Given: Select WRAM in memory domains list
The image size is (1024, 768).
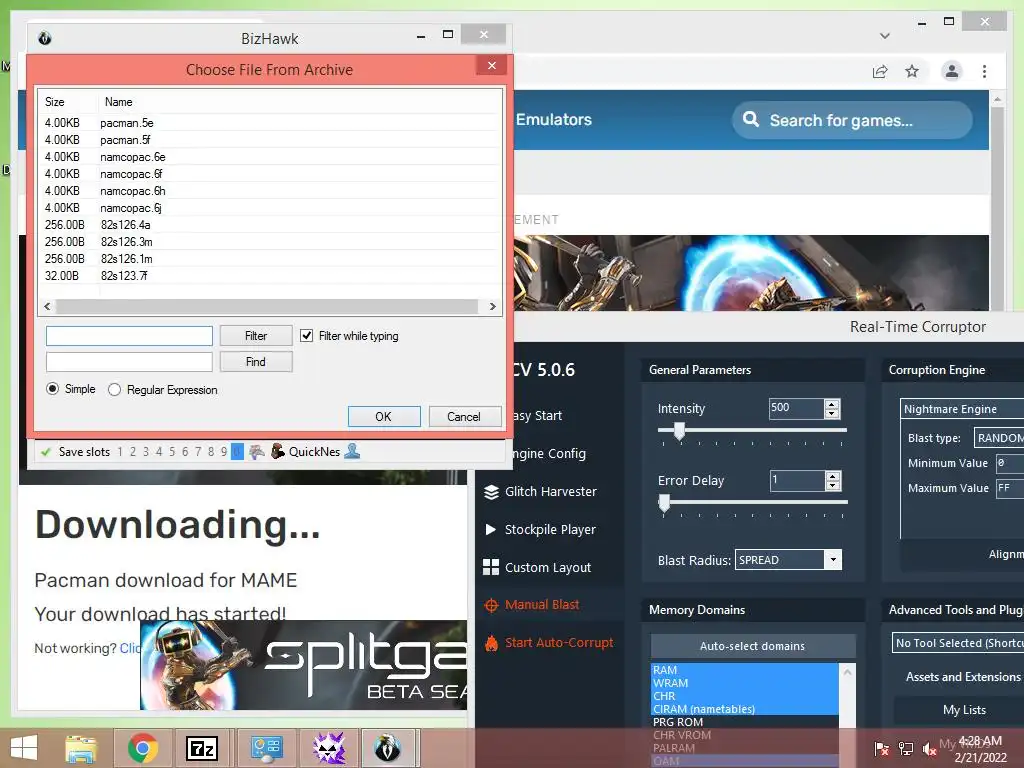Looking at the screenshot, I should 744,683.
